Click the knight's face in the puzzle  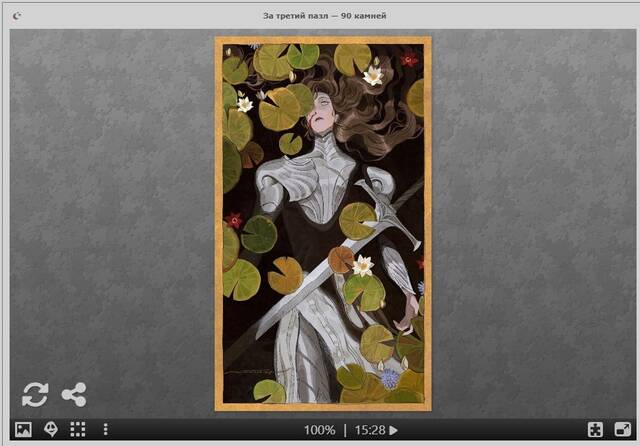click(322, 110)
